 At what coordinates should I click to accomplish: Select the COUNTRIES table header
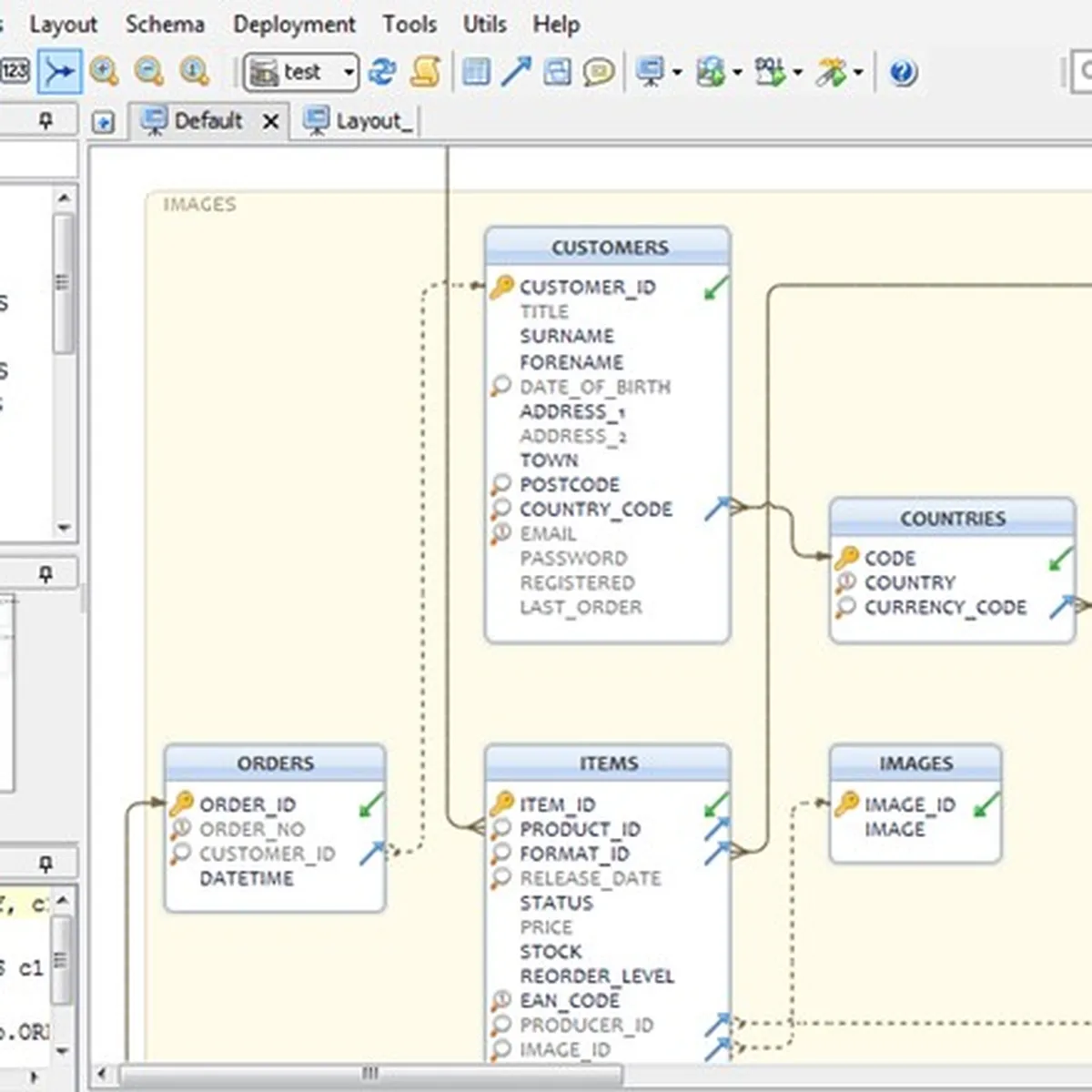click(952, 518)
